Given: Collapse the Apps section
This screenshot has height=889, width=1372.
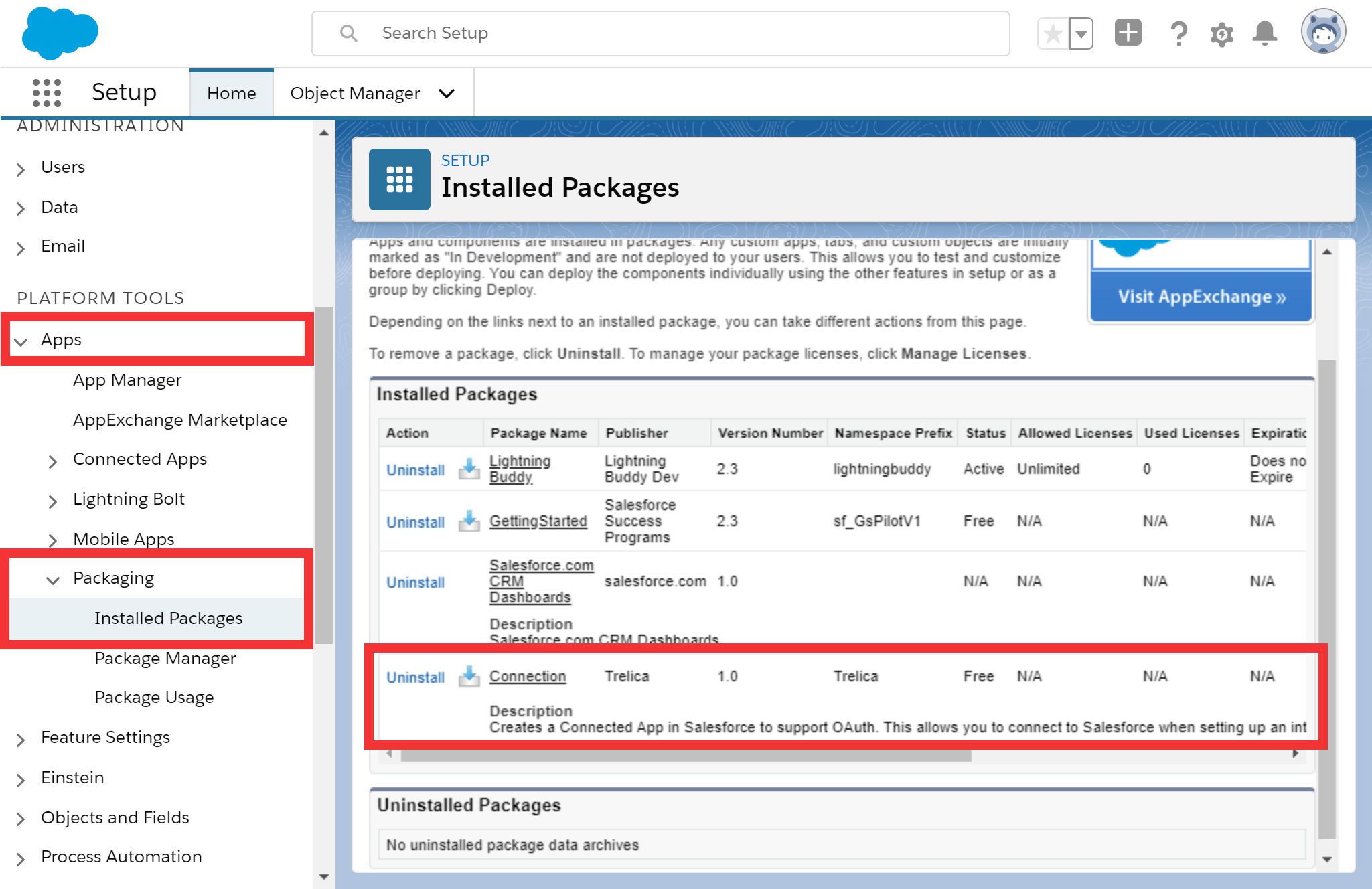Looking at the screenshot, I should [21, 341].
